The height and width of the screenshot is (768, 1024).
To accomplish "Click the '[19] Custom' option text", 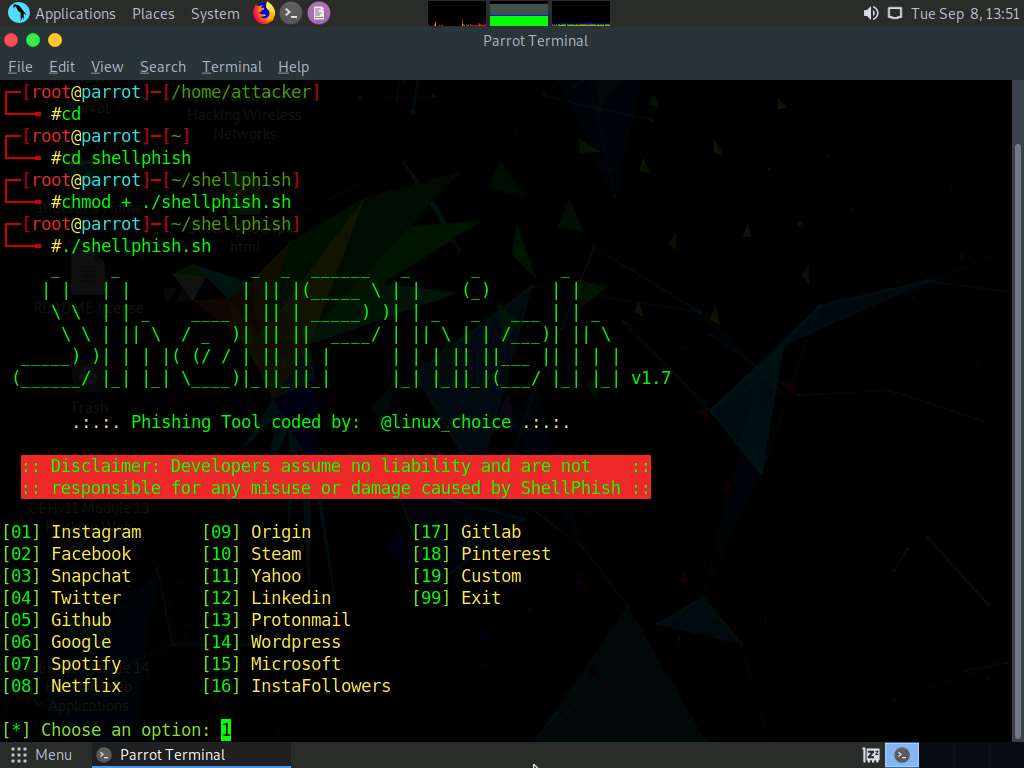I will pyautogui.click(x=467, y=576).
